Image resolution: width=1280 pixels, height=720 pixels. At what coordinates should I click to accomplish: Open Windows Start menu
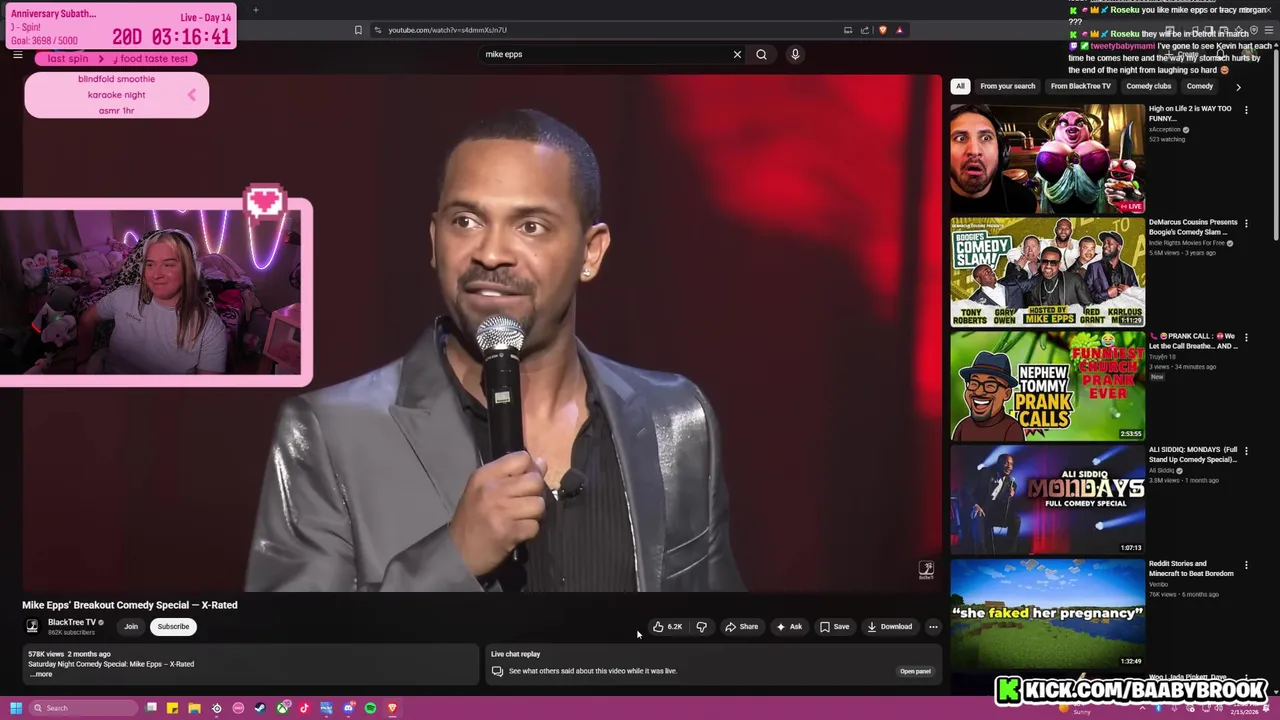point(16,708)
